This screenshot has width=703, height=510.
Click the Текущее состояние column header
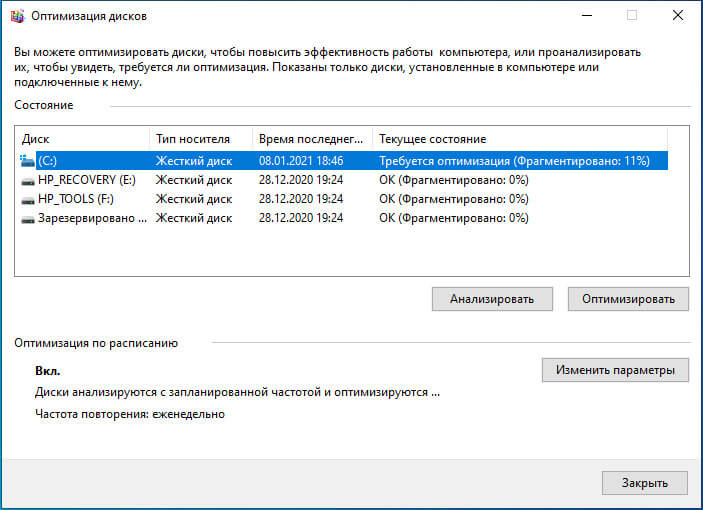coord(520,139)
